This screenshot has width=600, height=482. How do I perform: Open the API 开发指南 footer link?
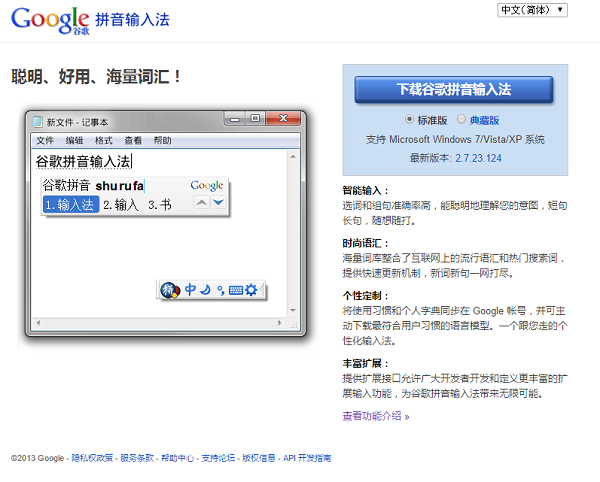[307, 458]
